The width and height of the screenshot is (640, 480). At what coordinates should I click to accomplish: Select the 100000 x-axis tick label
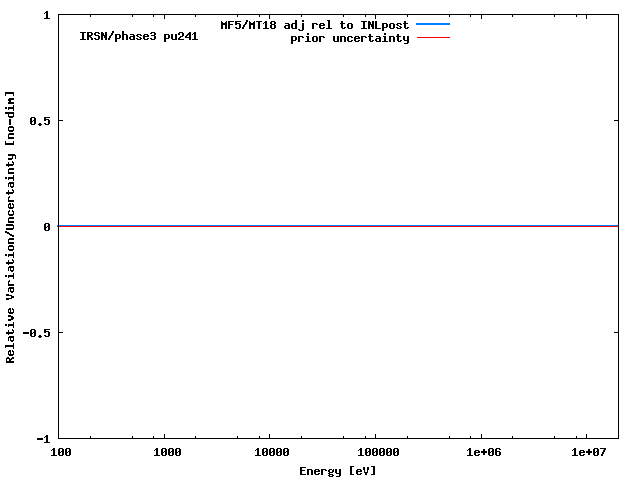pos(375,453)
